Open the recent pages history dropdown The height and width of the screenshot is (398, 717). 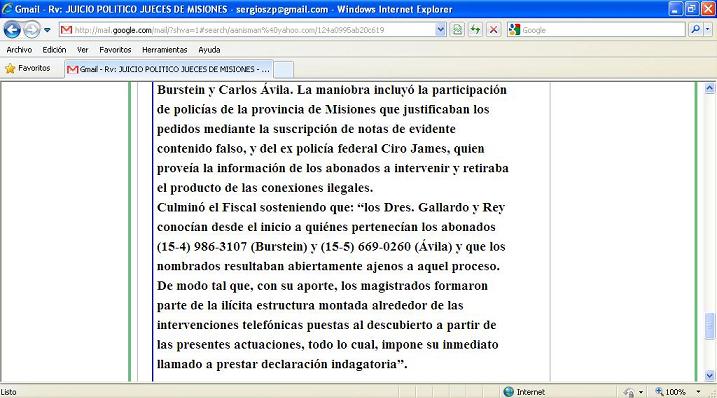(x=47, y=30)
